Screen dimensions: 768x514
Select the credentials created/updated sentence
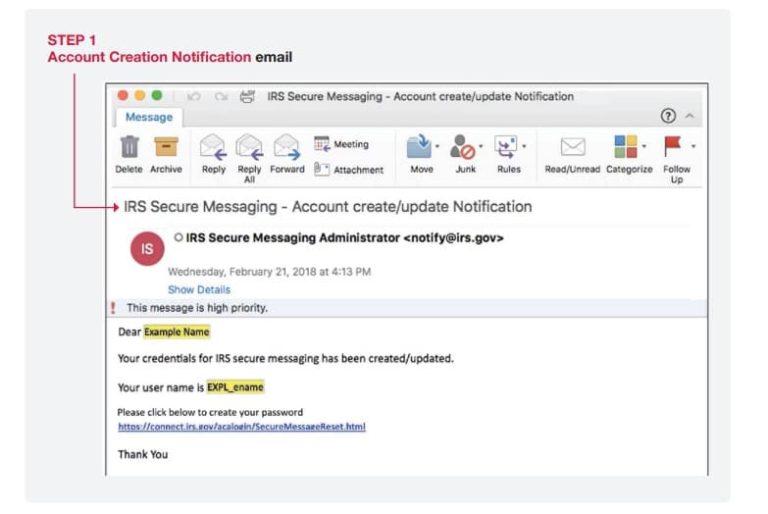click(x=286, y=358)
